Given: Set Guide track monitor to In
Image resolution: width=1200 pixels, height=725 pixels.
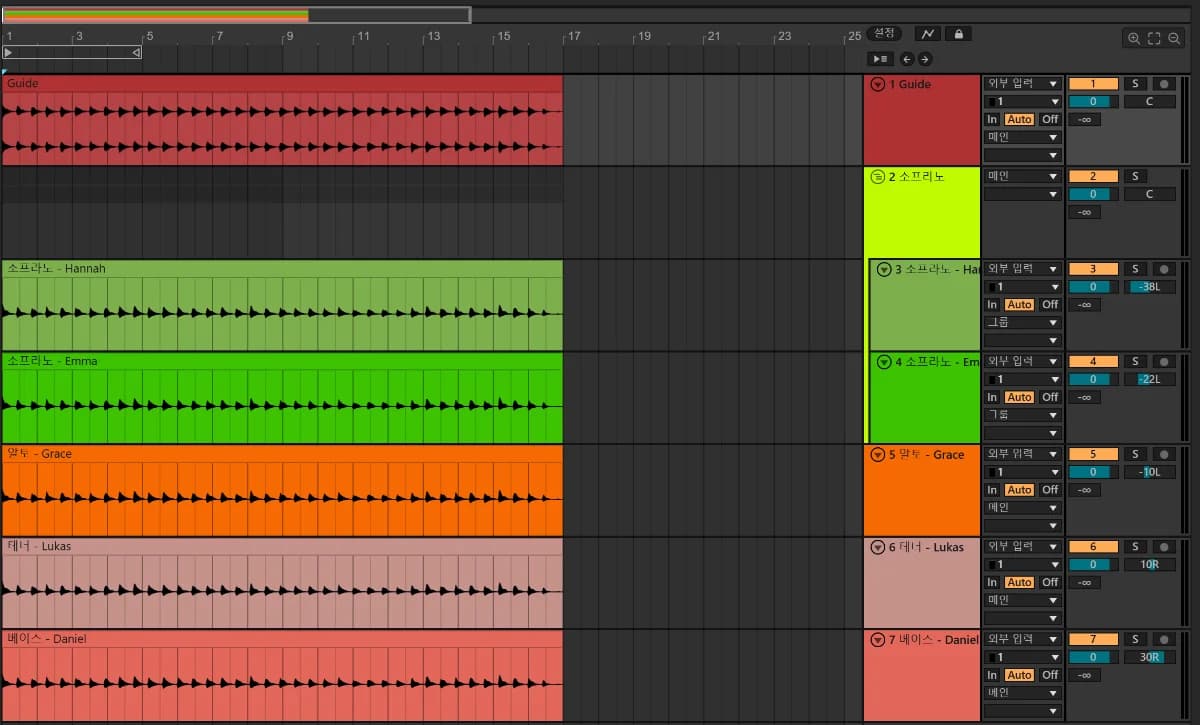Looking at the screenshot, I should [x=992, y=119].
